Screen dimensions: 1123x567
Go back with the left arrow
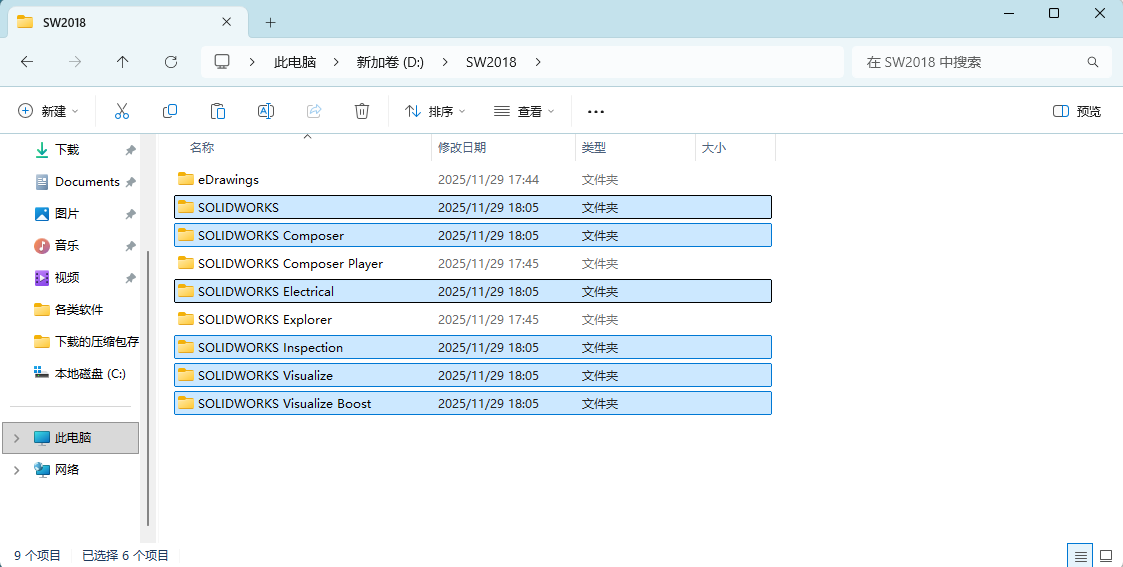[x=27, y=62]
